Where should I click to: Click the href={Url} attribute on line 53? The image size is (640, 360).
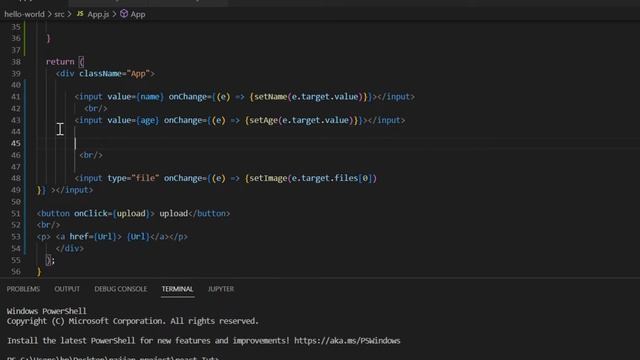pos(96,237)
